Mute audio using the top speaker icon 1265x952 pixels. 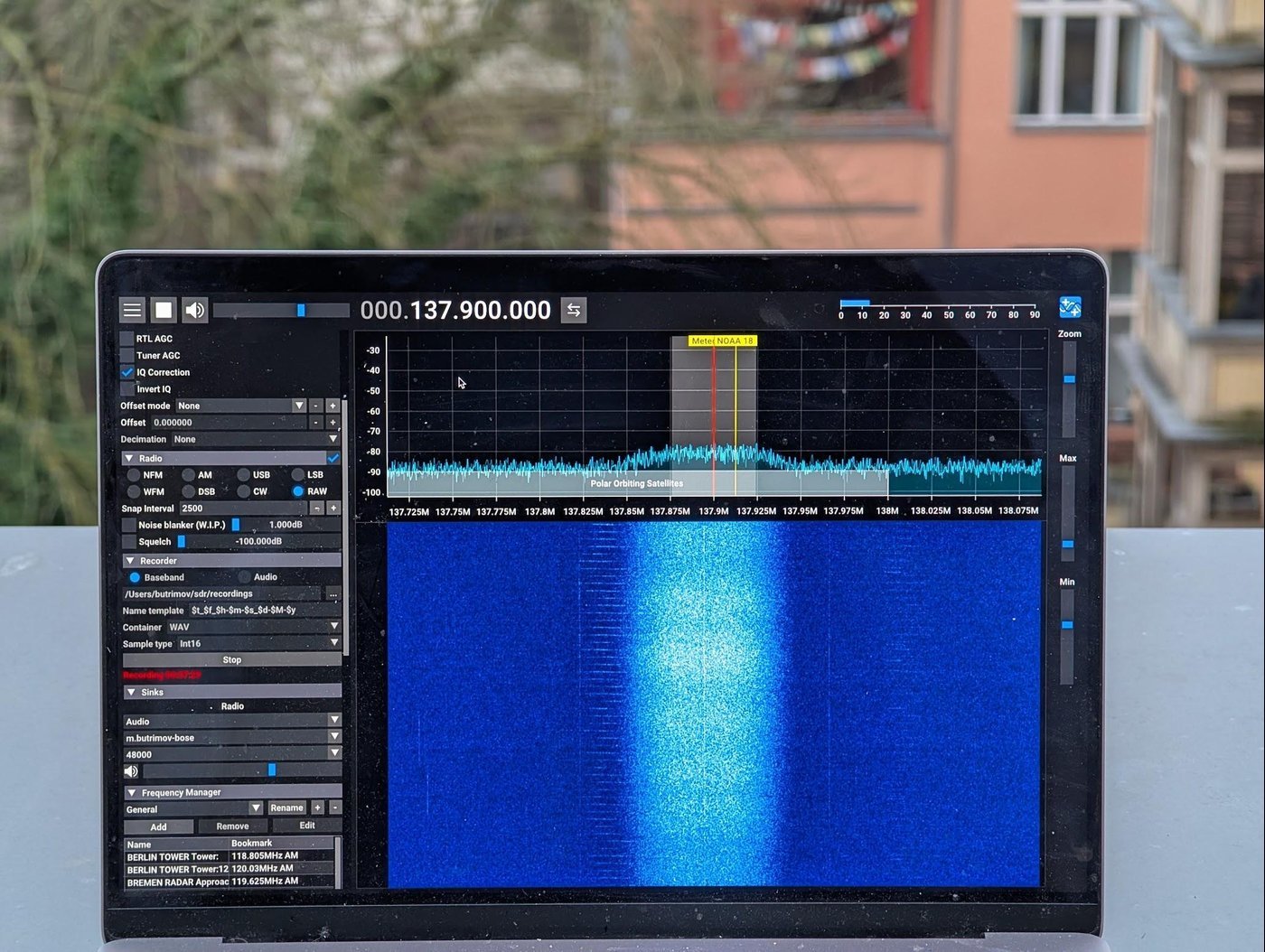click(194, 310)
